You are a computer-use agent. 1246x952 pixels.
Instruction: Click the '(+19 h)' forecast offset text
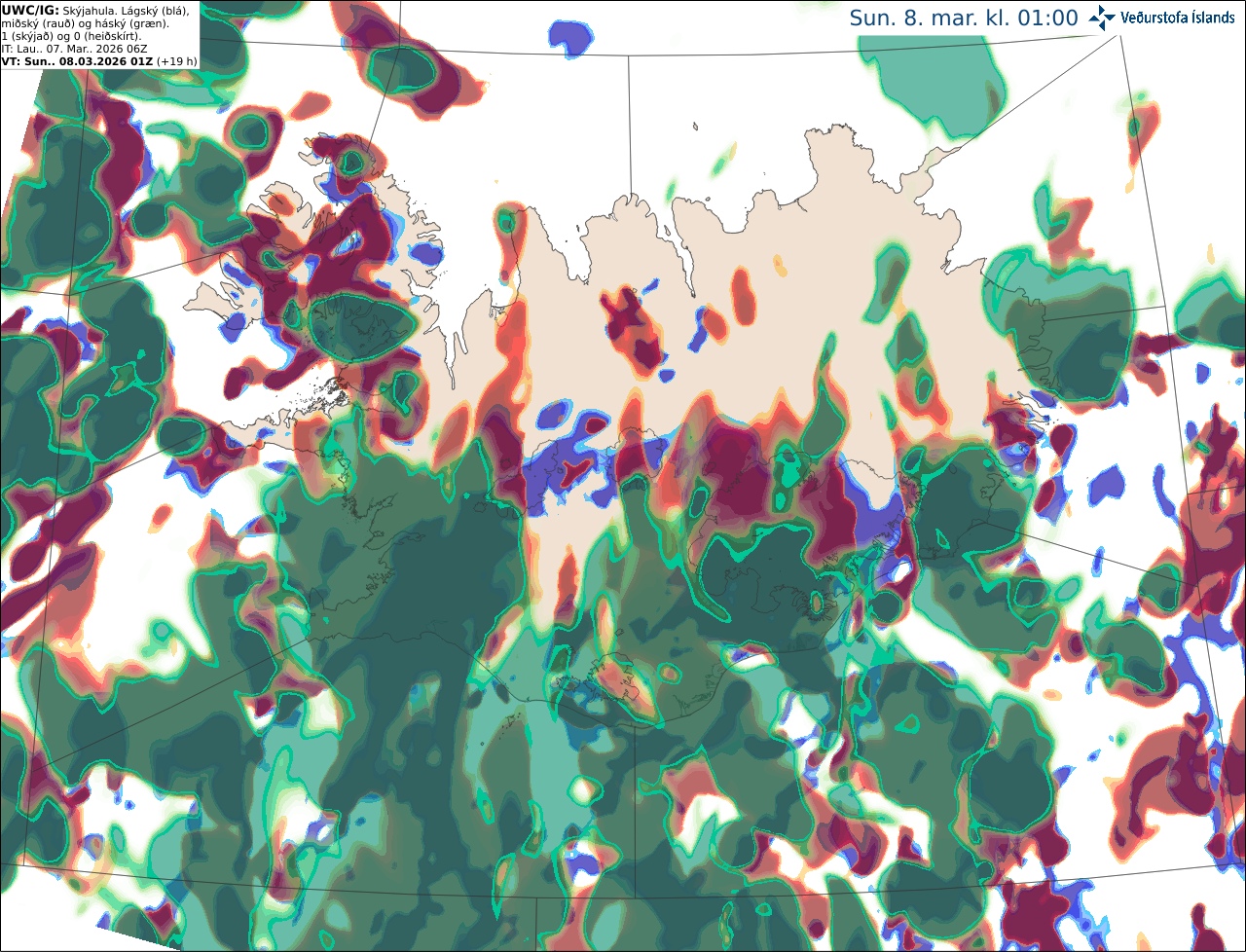(177, 60)
